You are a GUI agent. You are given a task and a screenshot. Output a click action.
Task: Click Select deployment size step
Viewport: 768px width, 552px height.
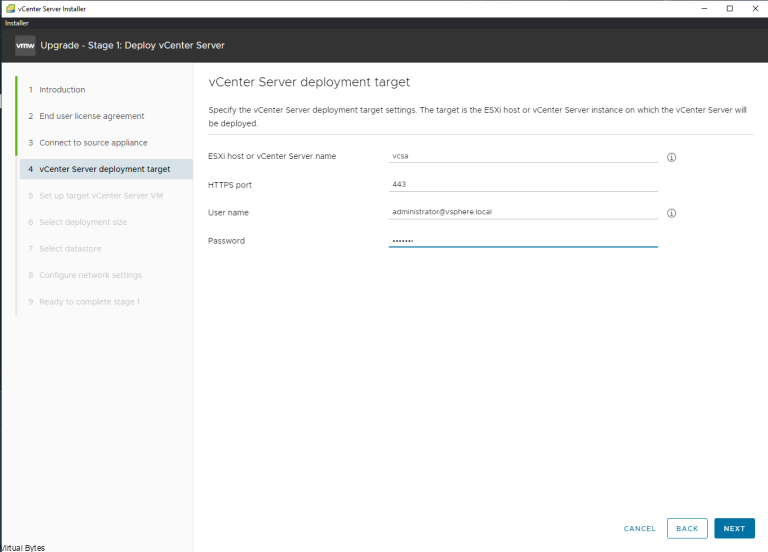[x=83, y=222]
